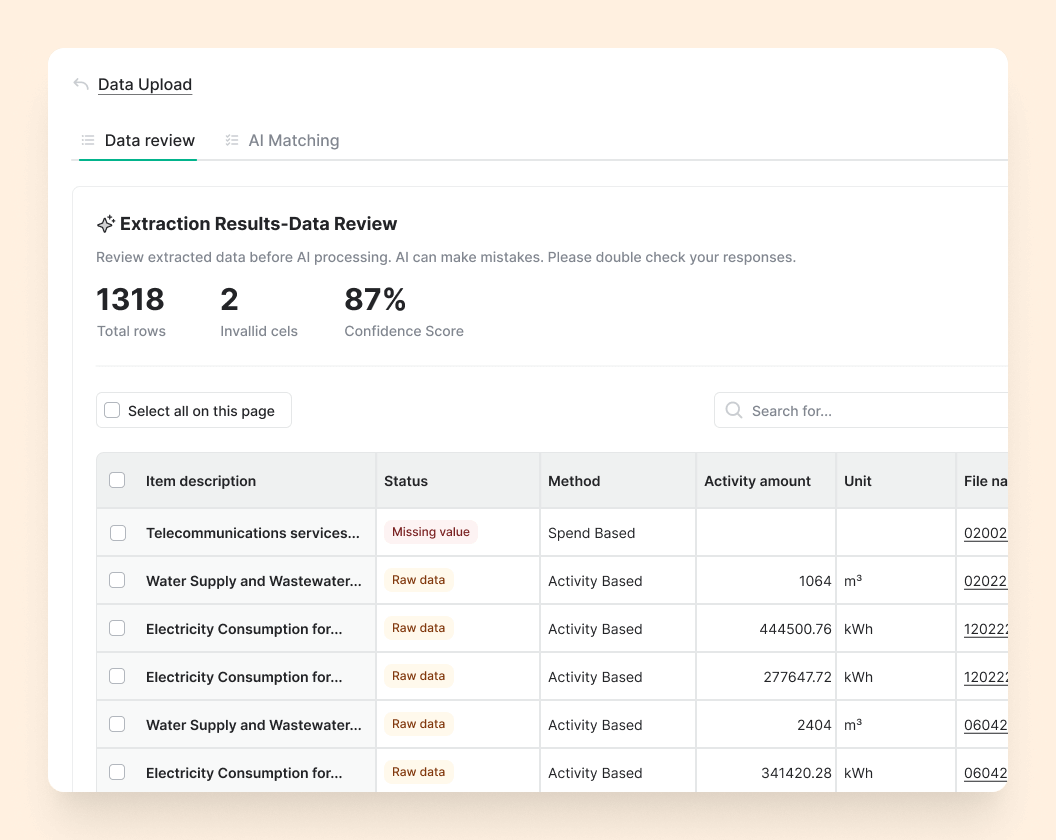Open the Data review tab
1056x840 pixels.
tap(149, 141)
